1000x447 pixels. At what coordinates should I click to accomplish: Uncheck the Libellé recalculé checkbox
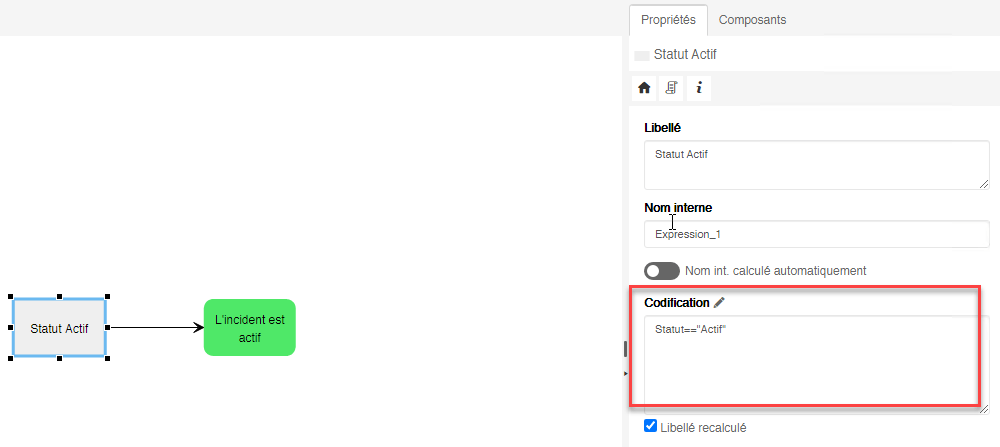coord(651,426)
